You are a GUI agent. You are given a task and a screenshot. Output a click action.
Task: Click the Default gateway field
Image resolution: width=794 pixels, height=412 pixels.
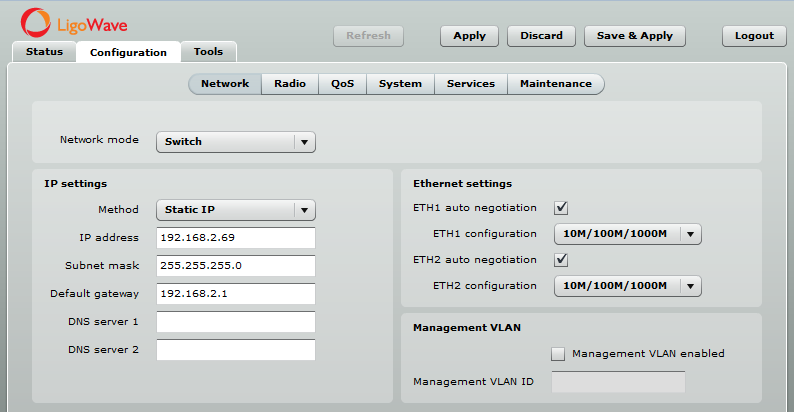(x=236, y=294)
